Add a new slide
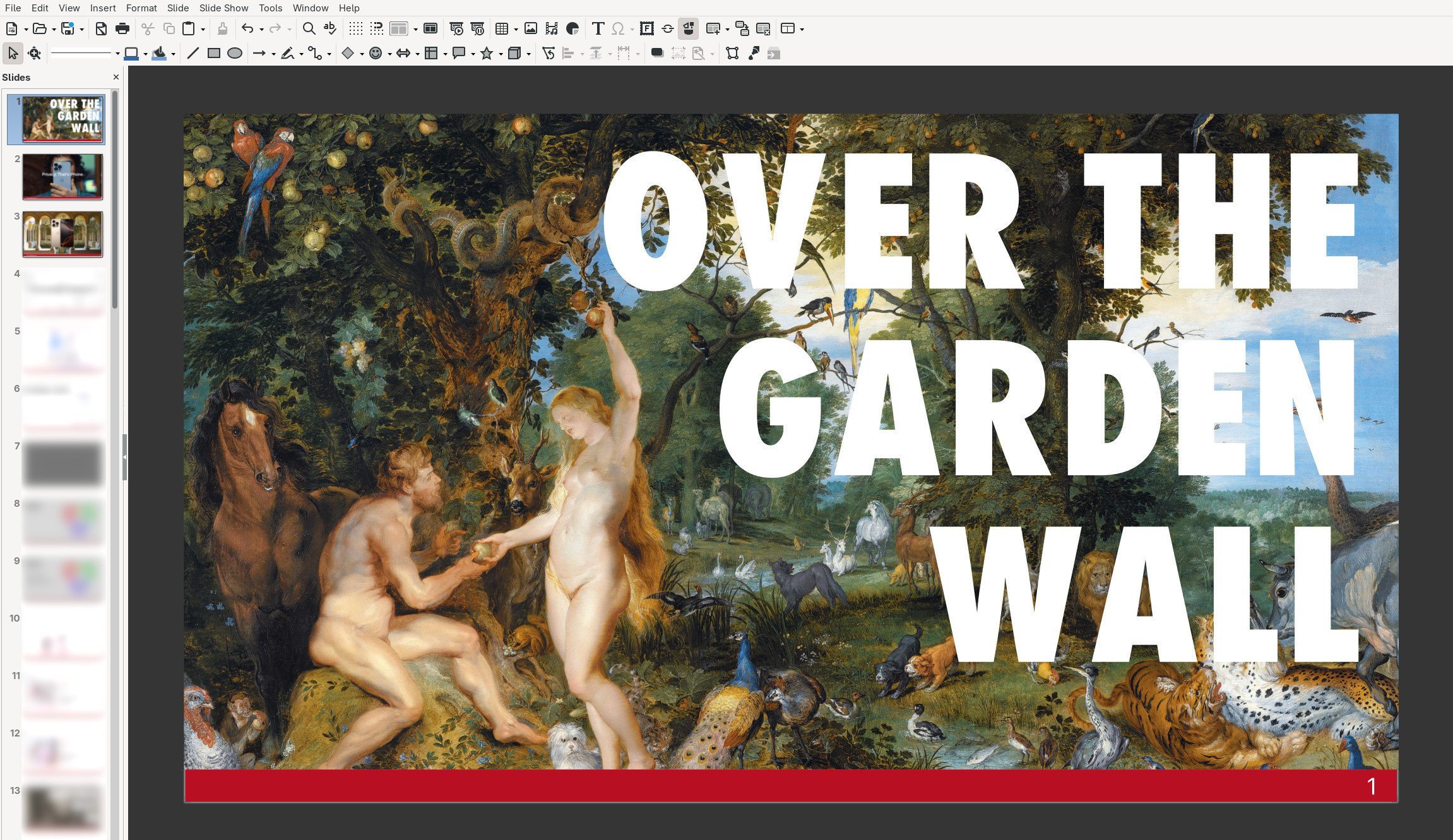The height and width of the screenshot is (840, 1453). click(713, 28)
